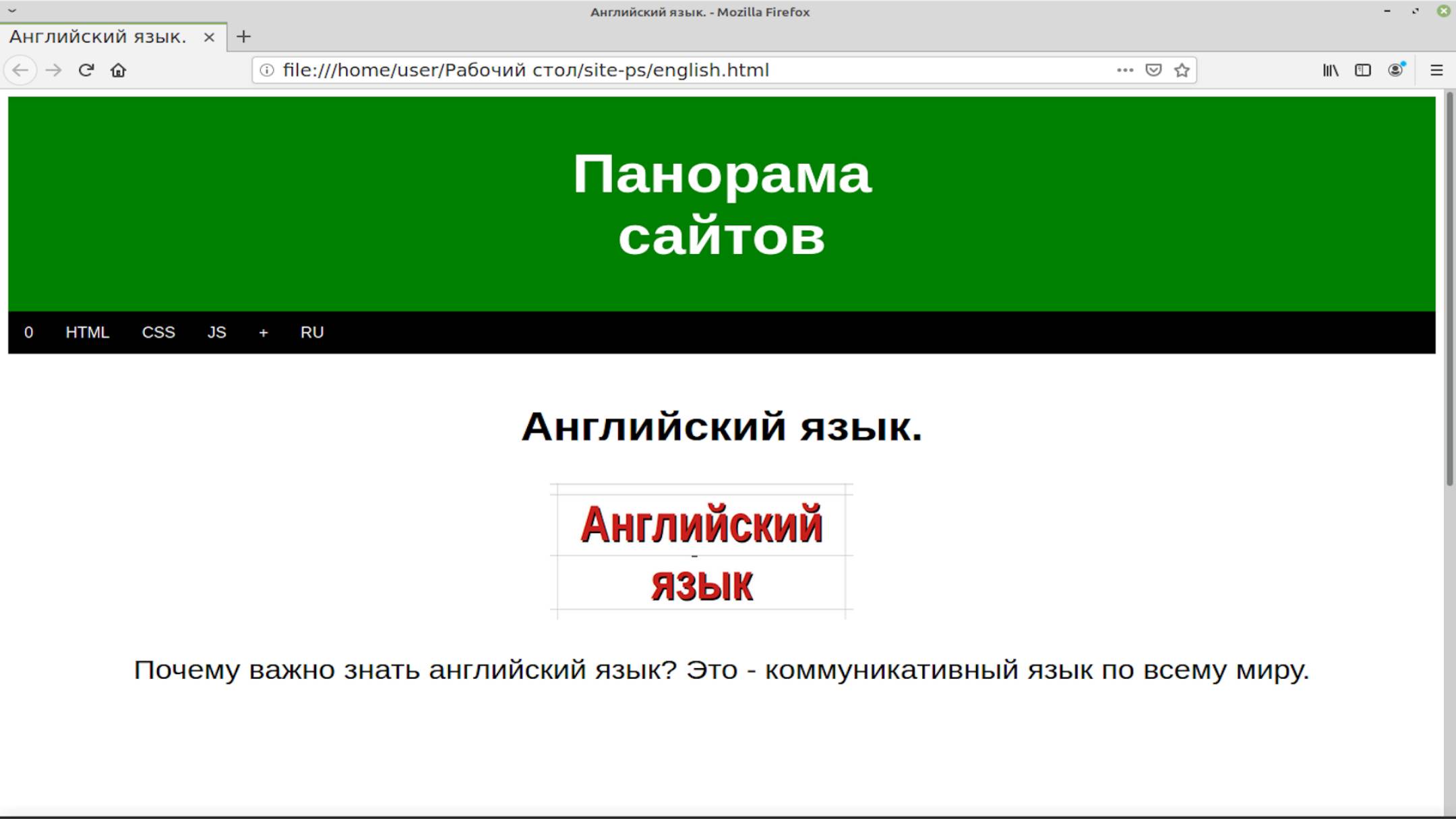Open the Firefox home page
This screenshot has width=1456, height=819.
118,70
